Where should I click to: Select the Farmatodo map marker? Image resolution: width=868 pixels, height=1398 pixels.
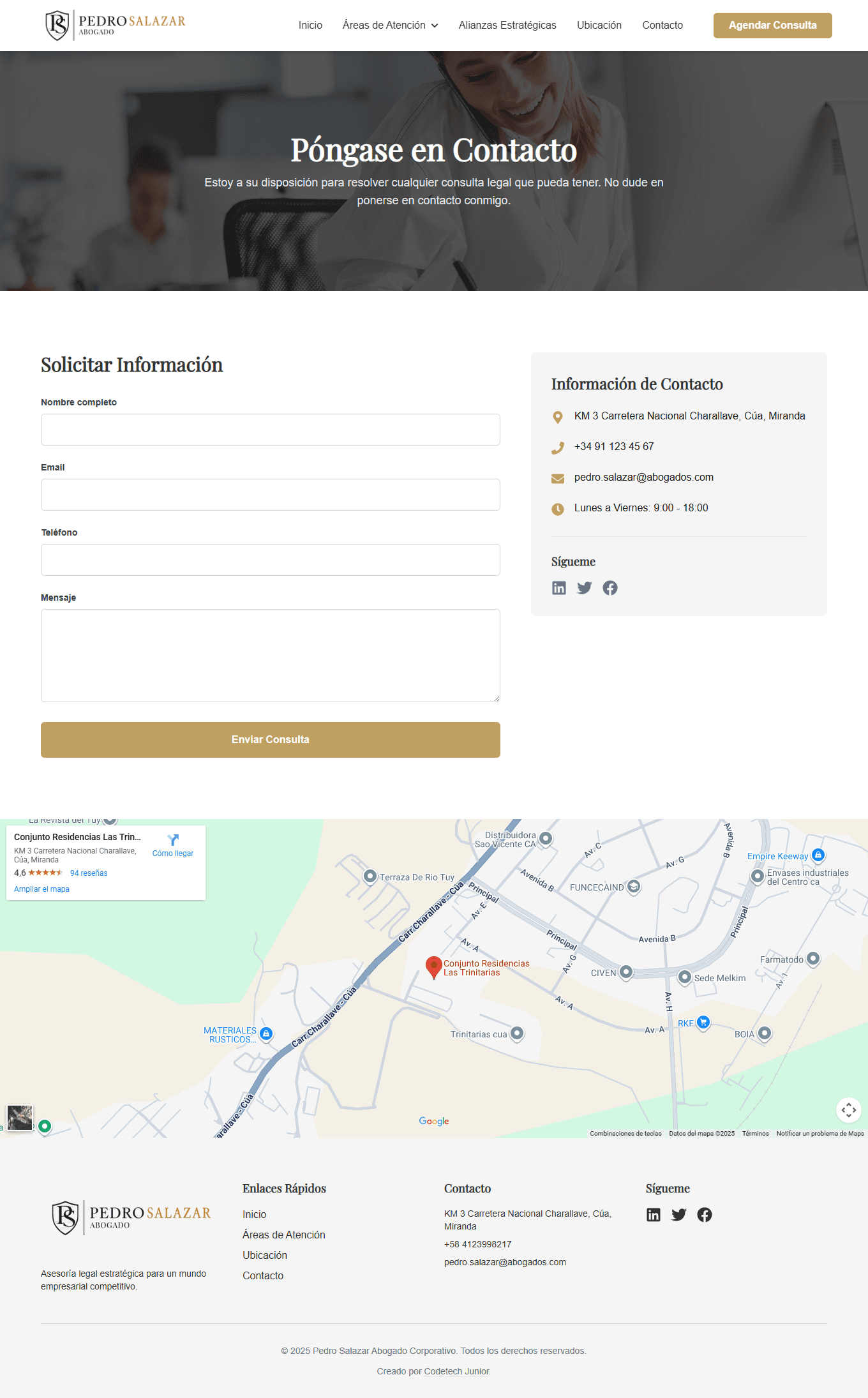[813, 959]
